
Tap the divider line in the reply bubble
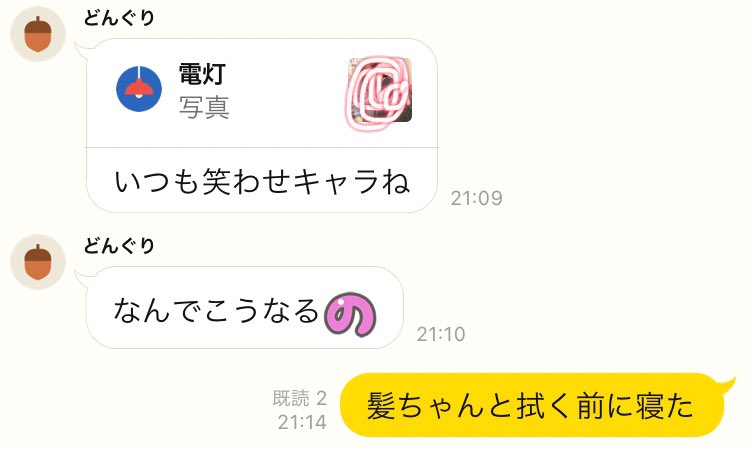tap(262, 148)
